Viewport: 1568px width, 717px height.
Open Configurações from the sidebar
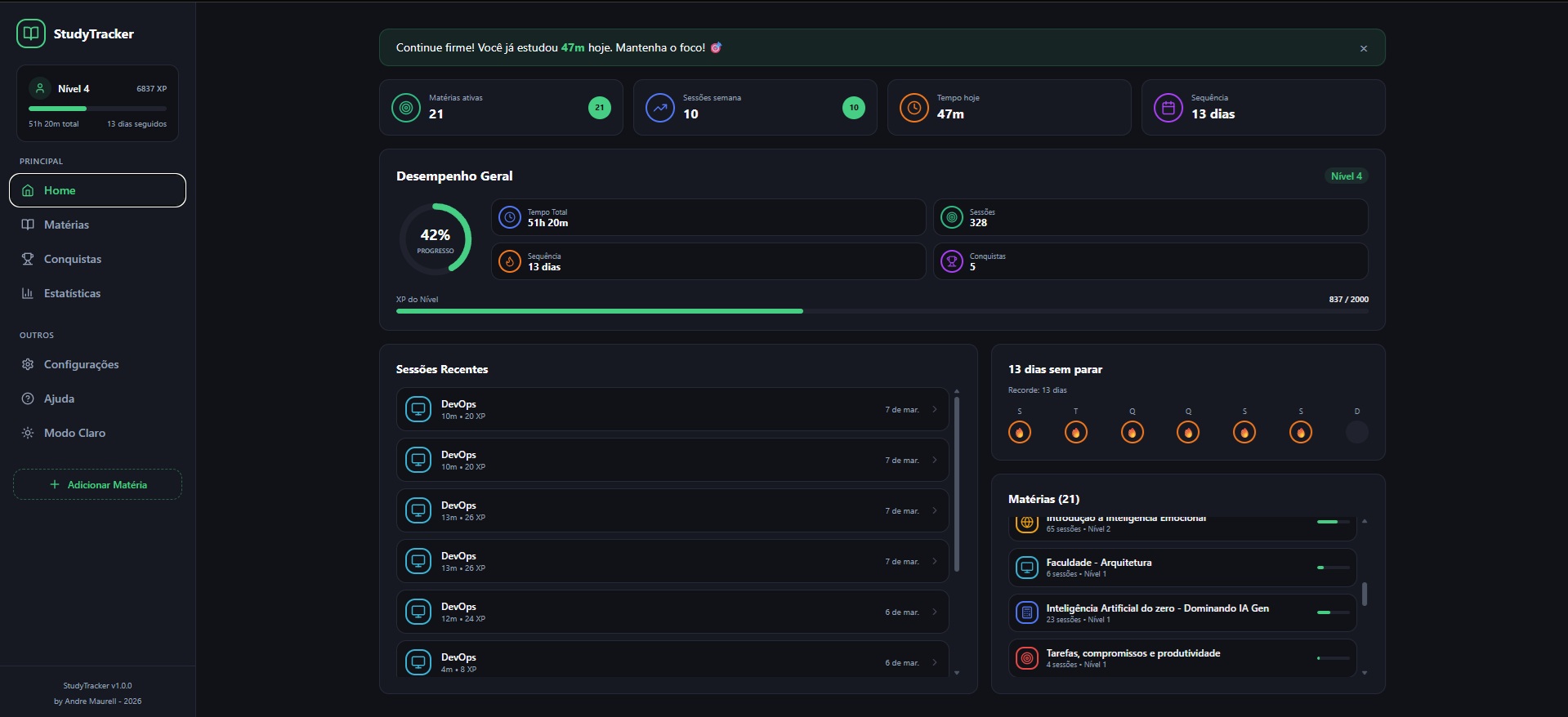81,364
